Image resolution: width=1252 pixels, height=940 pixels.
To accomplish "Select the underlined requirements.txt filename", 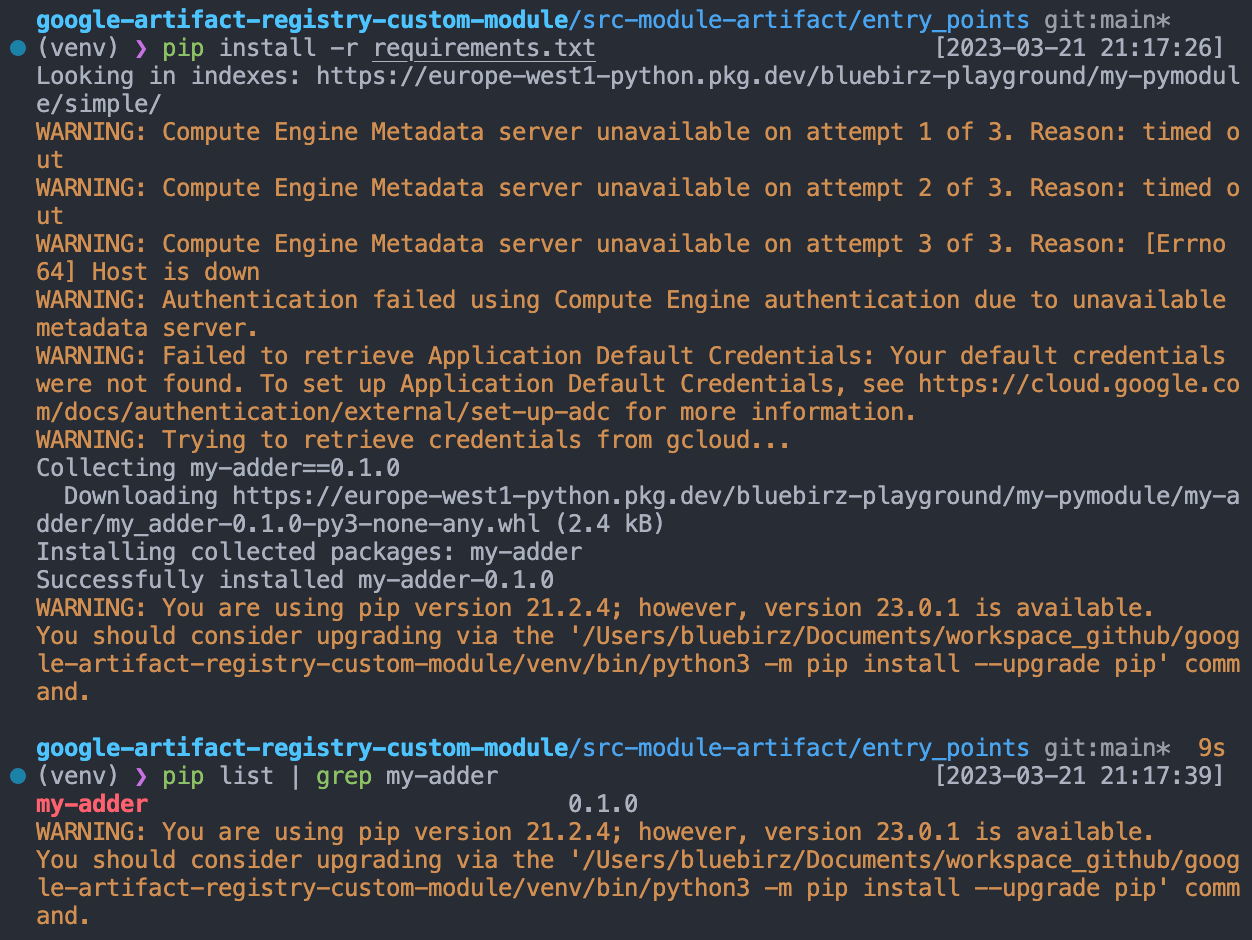I will 484,49.
